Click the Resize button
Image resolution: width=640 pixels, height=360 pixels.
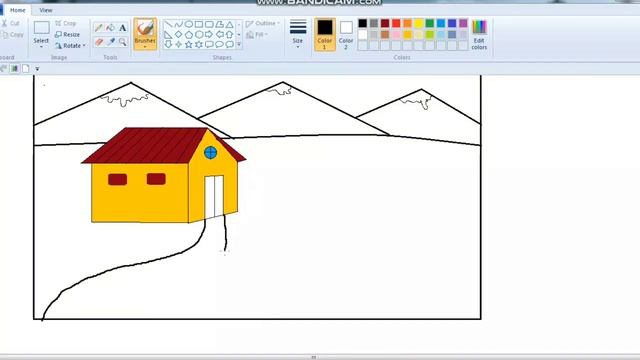67,35
